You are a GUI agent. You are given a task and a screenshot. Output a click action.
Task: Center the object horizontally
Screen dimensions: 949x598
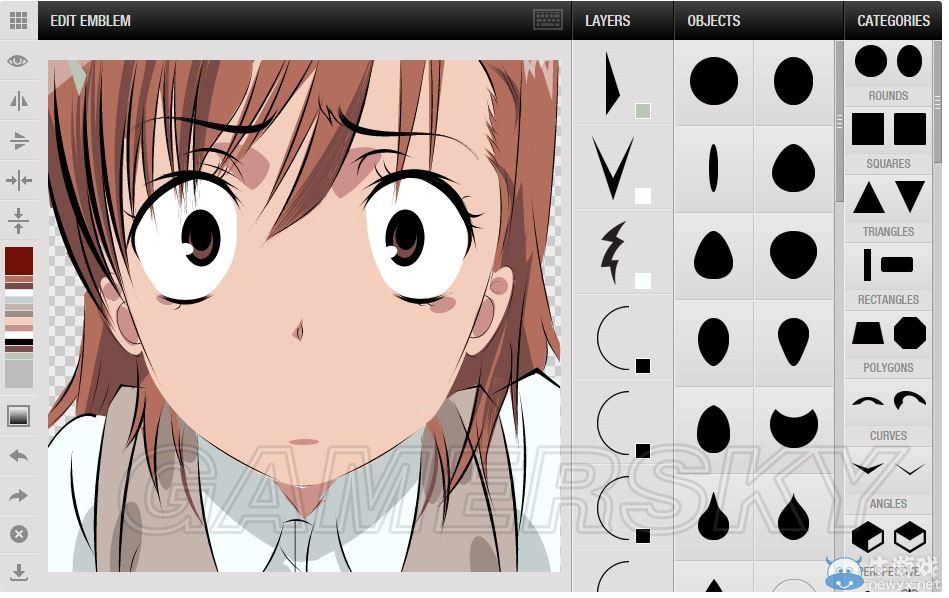[x=18, y=181]
